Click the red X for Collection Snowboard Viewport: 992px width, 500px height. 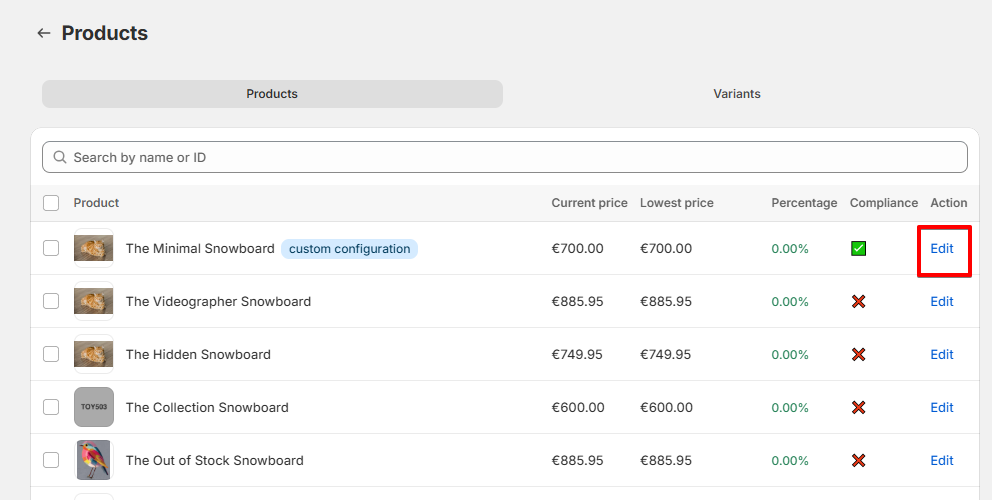coord(859,408)
